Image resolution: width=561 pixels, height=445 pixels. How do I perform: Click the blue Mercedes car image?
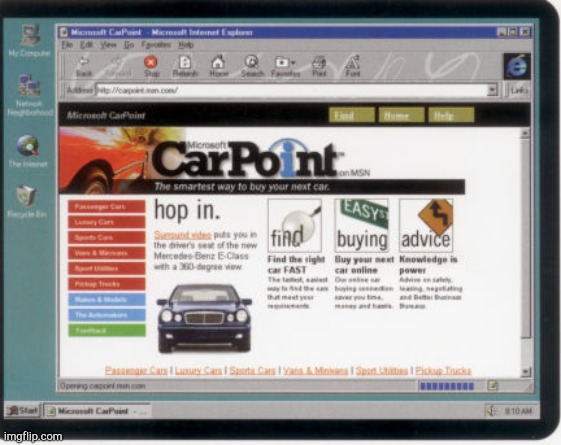[204, 318]
